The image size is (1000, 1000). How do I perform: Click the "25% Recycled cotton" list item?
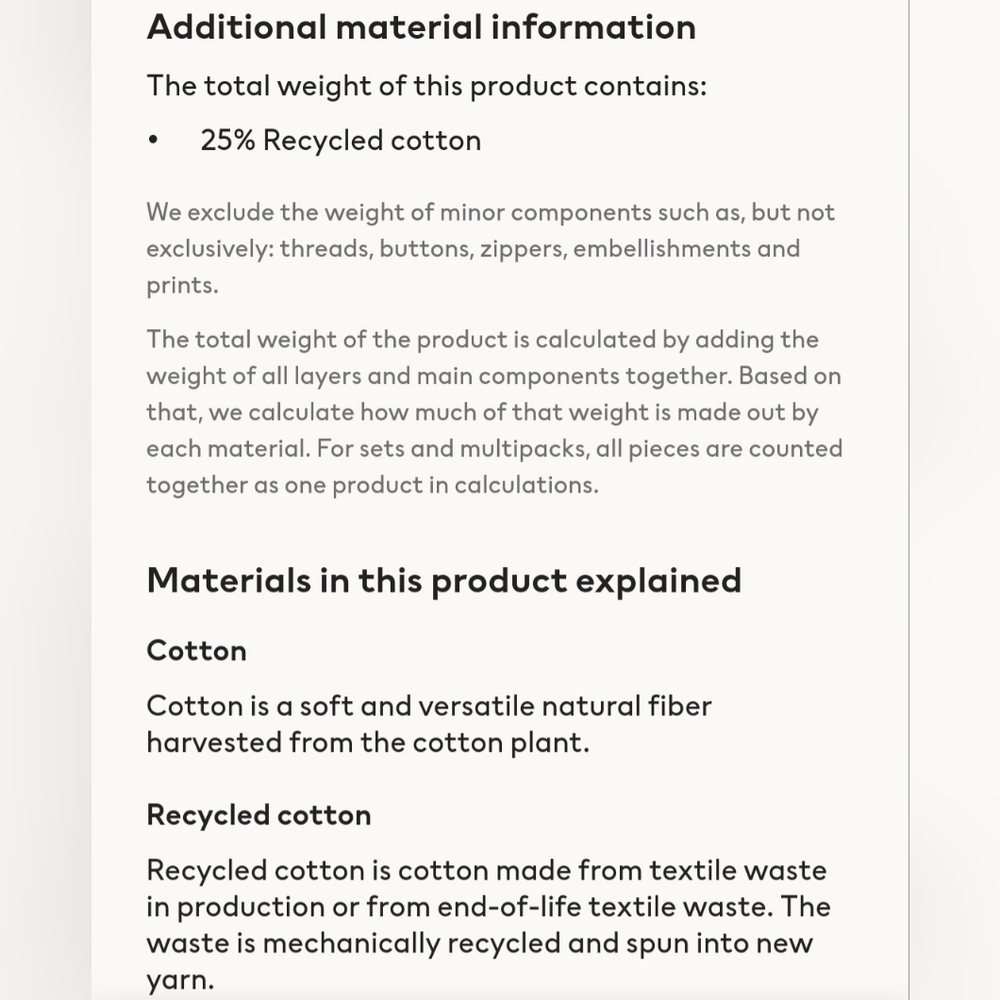coord(341,140)
